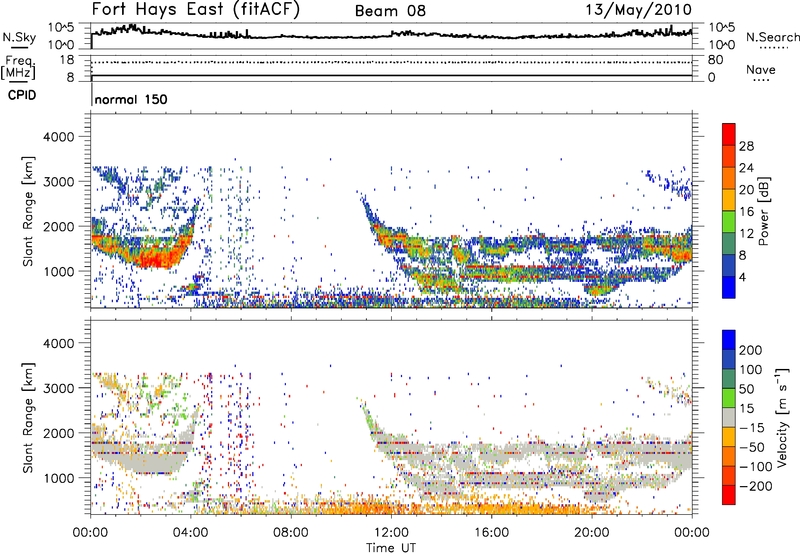800x554 pixels.
Task: Select the '200' tick on Velocity colorbar
Action: (x=751, y=350)
